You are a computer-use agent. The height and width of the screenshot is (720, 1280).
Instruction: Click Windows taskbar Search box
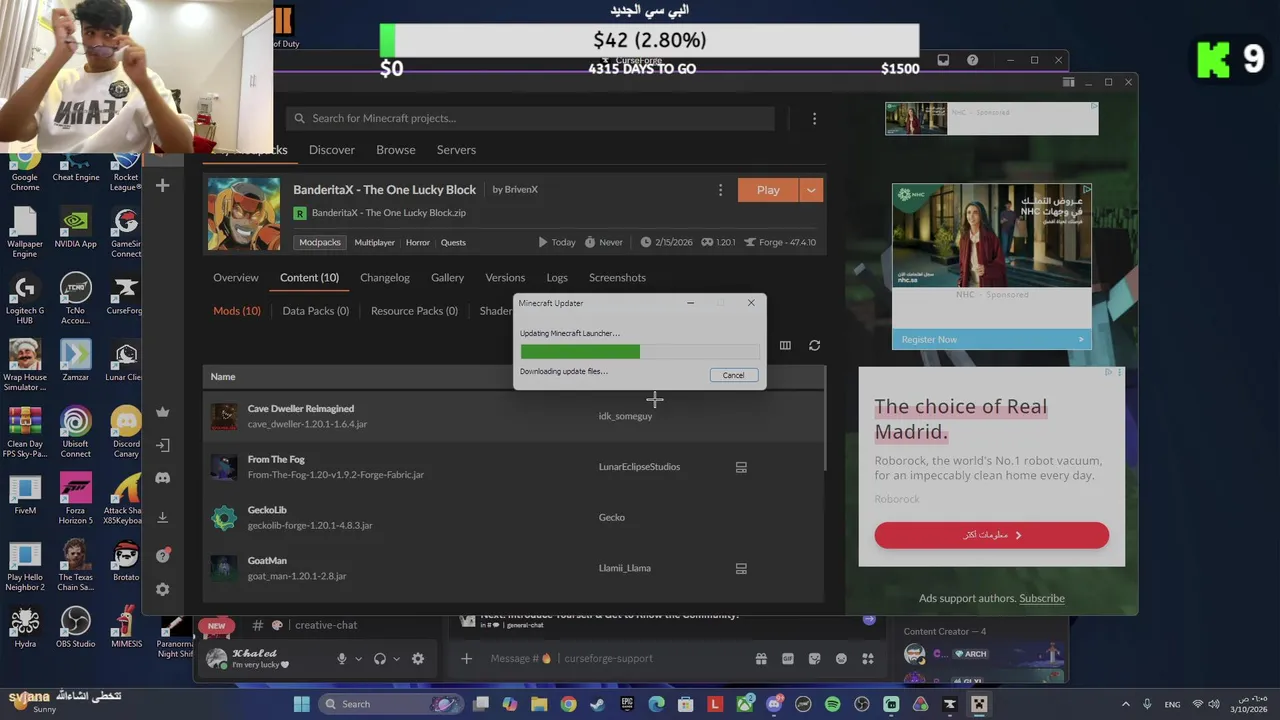(x=393, y=704)
